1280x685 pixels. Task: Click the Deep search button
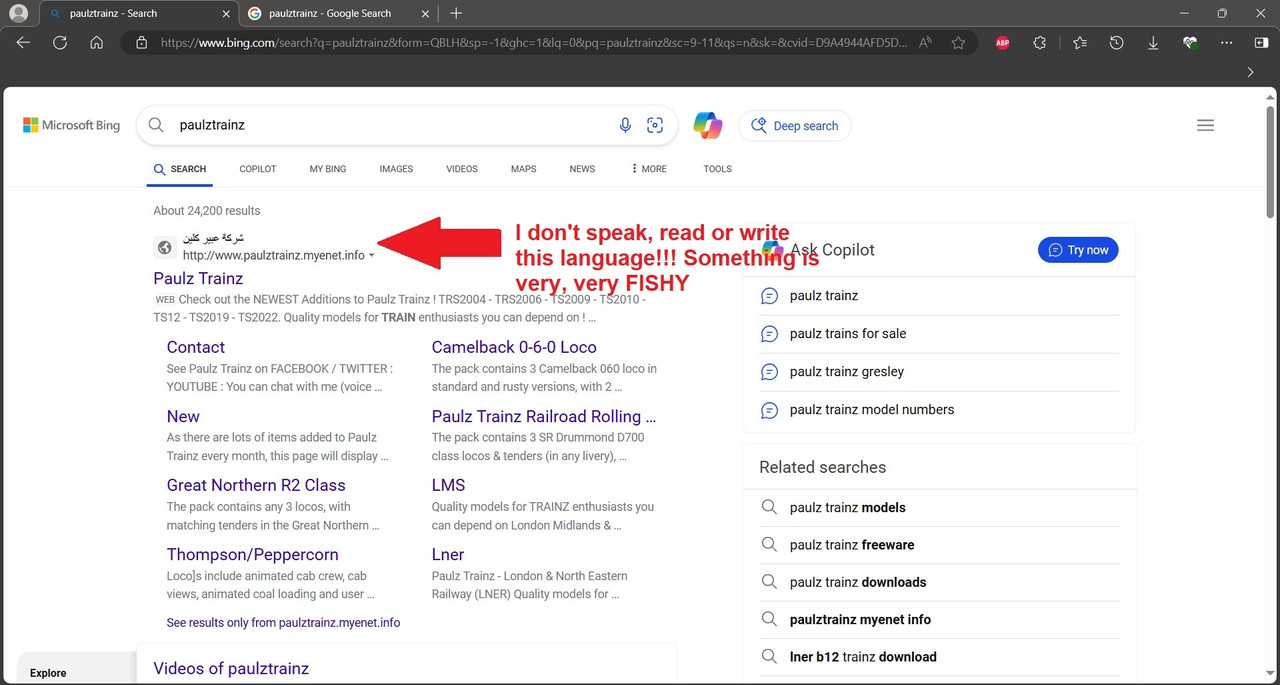[x=795, y=126]
